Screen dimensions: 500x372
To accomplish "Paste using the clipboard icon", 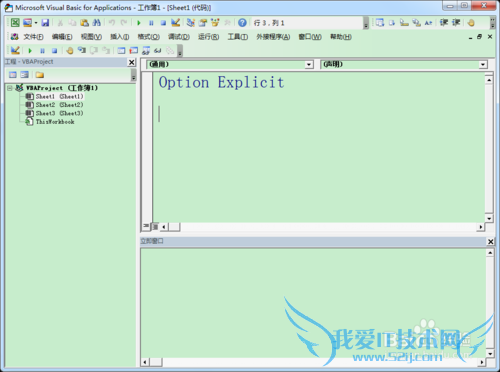I will [84, 23].
